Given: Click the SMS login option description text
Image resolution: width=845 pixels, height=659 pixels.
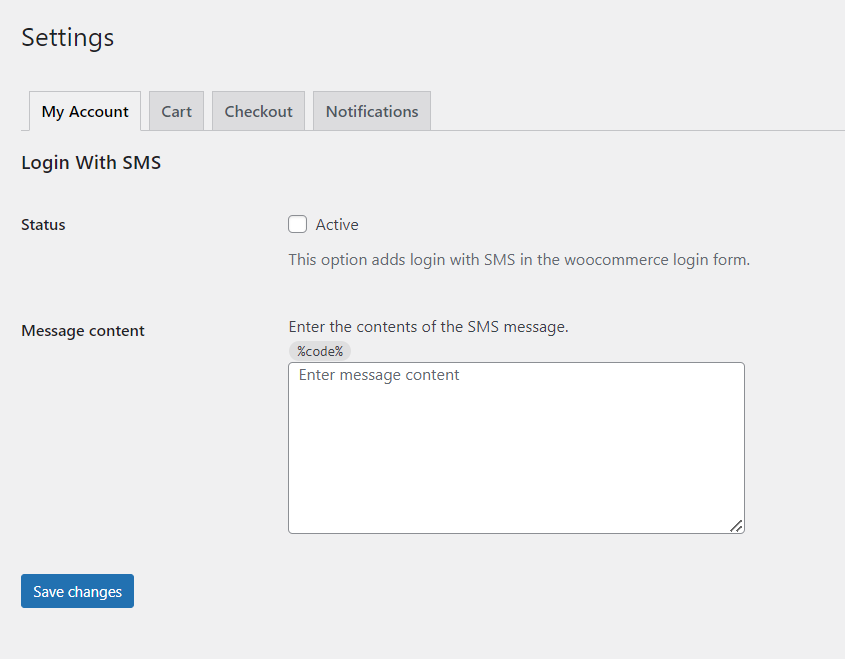Looking at the screenshot, I should [x=519, y=260].
